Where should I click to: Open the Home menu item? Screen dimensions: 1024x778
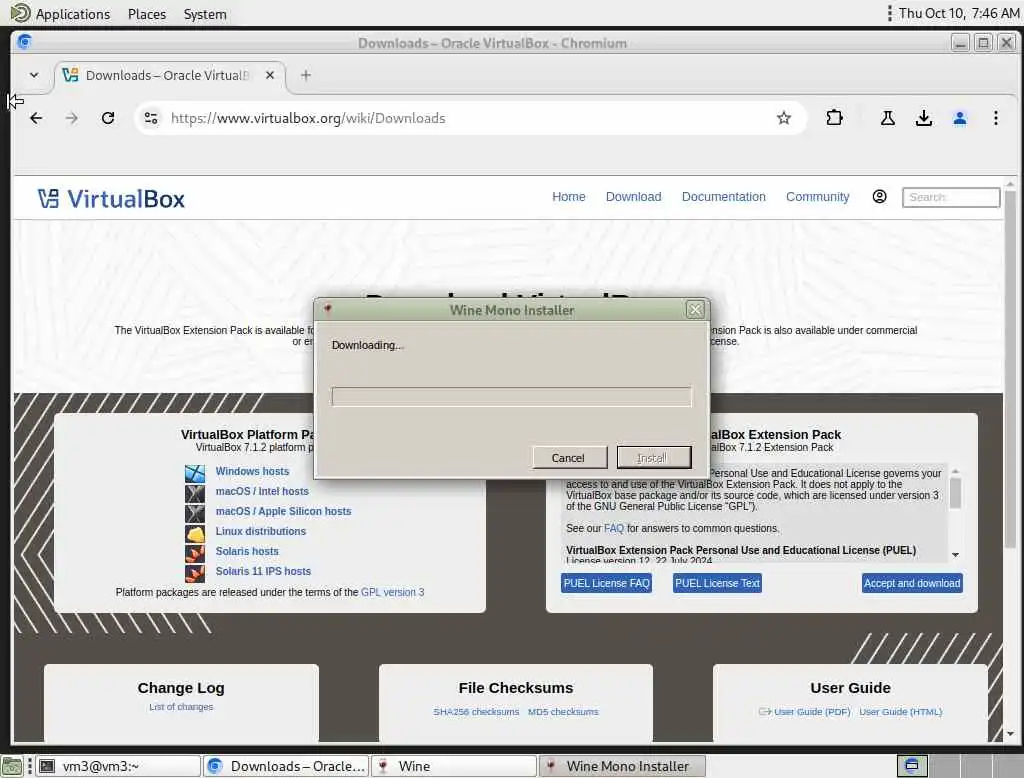coord(568,197)
